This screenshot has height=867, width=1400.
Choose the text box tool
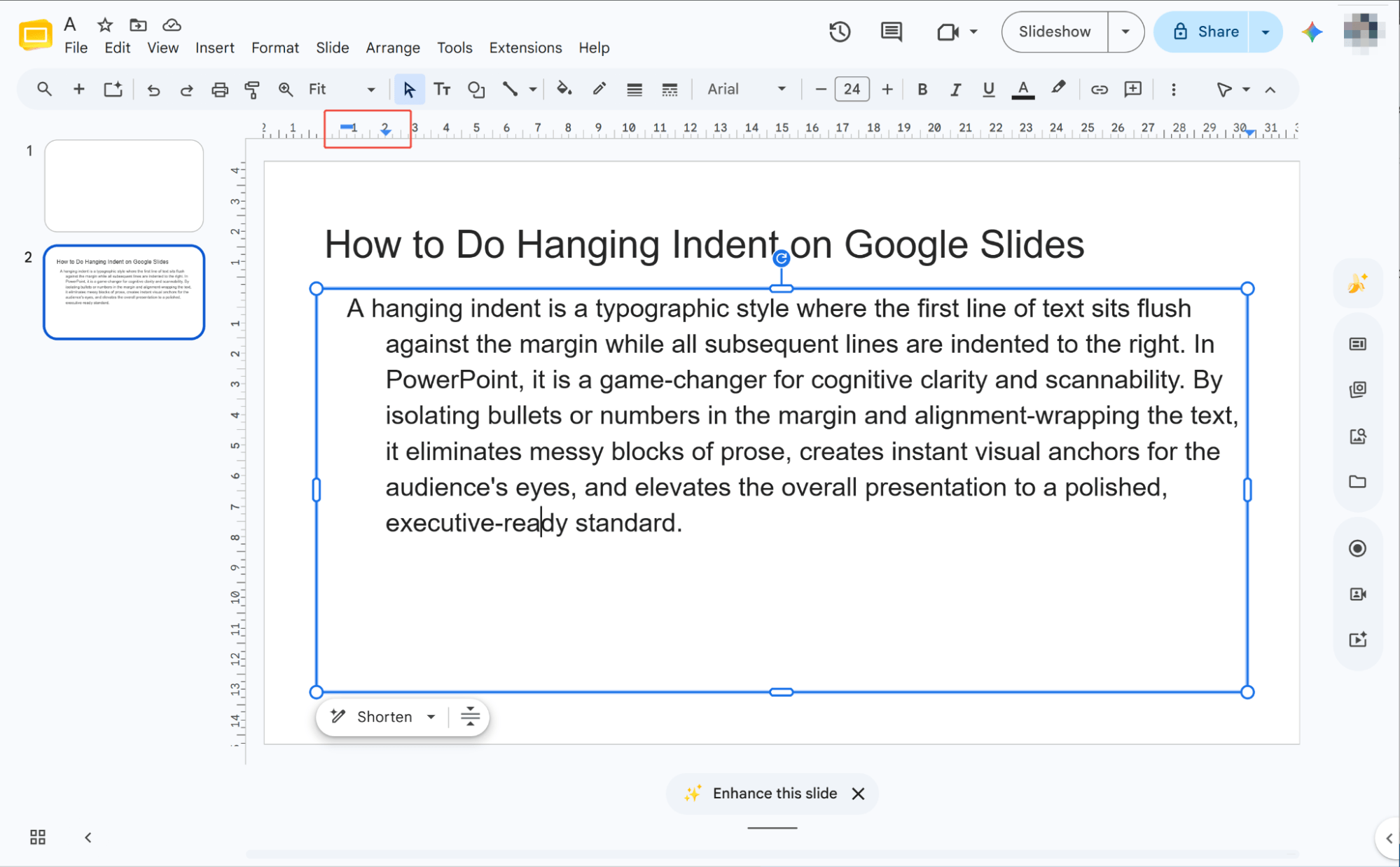[x=442, y=89]
